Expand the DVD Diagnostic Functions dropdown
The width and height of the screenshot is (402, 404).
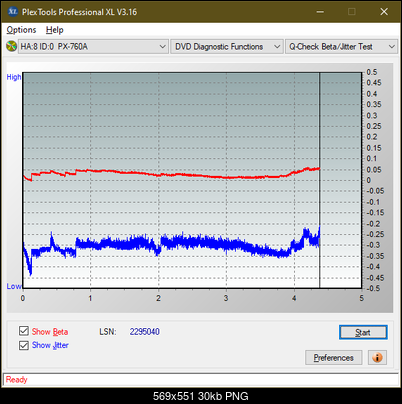(227, 46)
